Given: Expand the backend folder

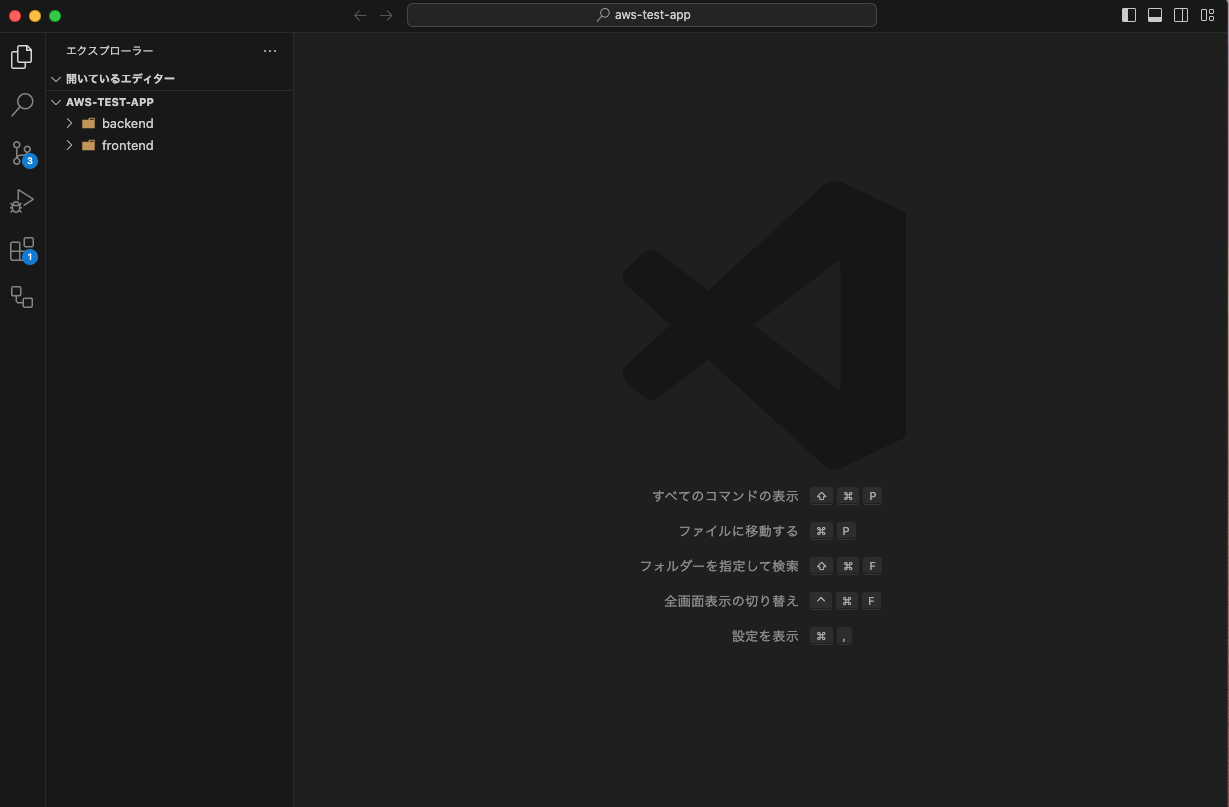Looking at the screenshot, I should coord(69,123).
